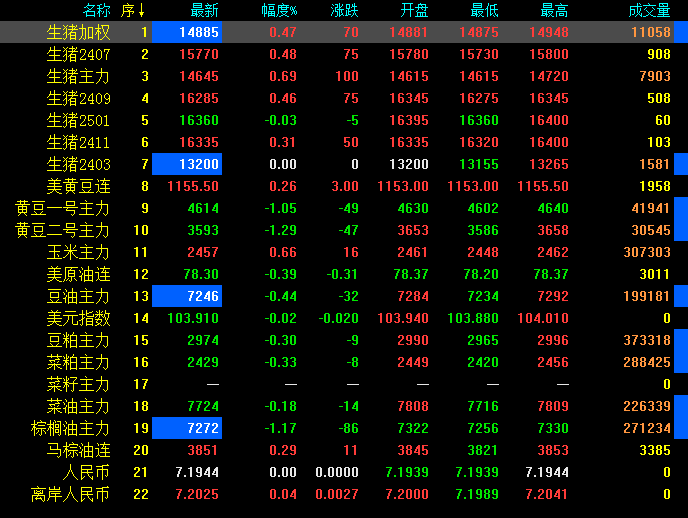The width and height of the screenshot is (688, 518).
Task: Click highlighted latest price 7246
Action: click(x=187, y=296)
